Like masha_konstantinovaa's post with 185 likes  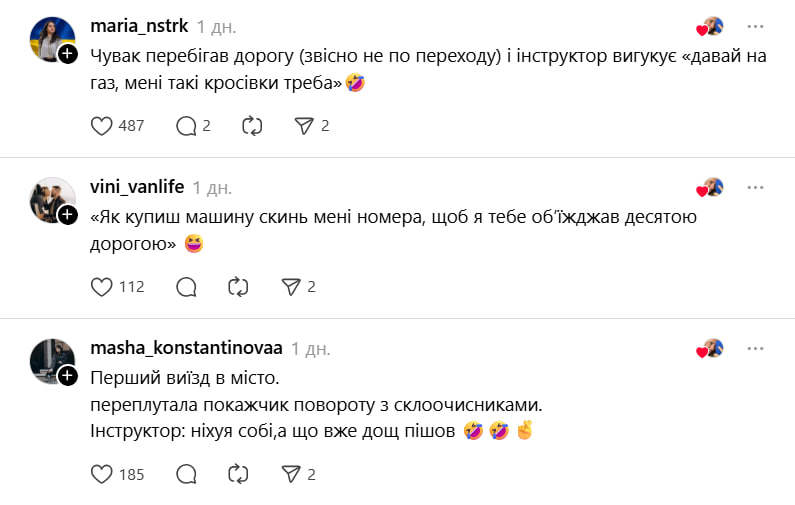click(102, 473)
